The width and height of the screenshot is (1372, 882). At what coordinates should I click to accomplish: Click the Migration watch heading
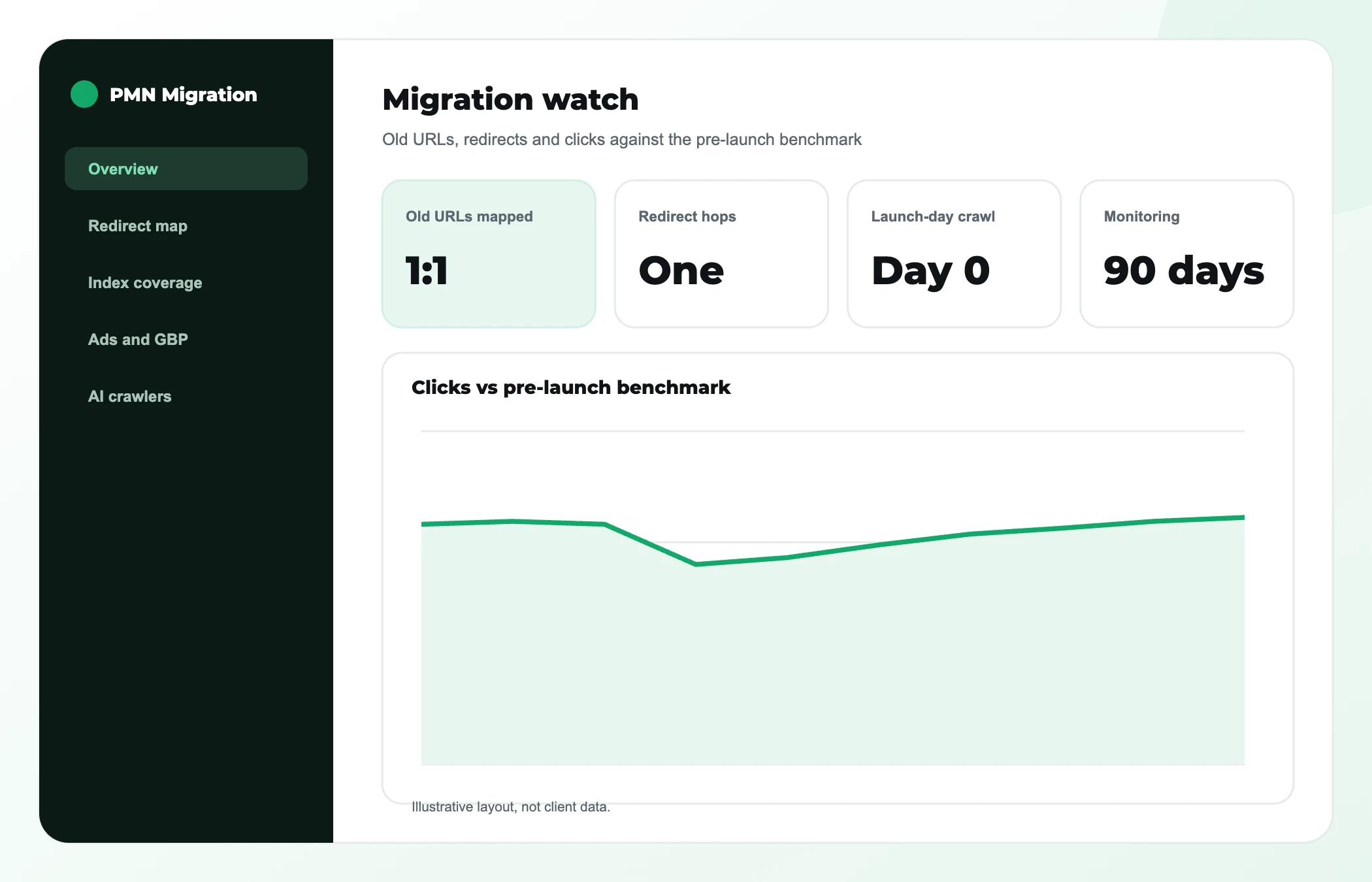(x=510, y=99)
